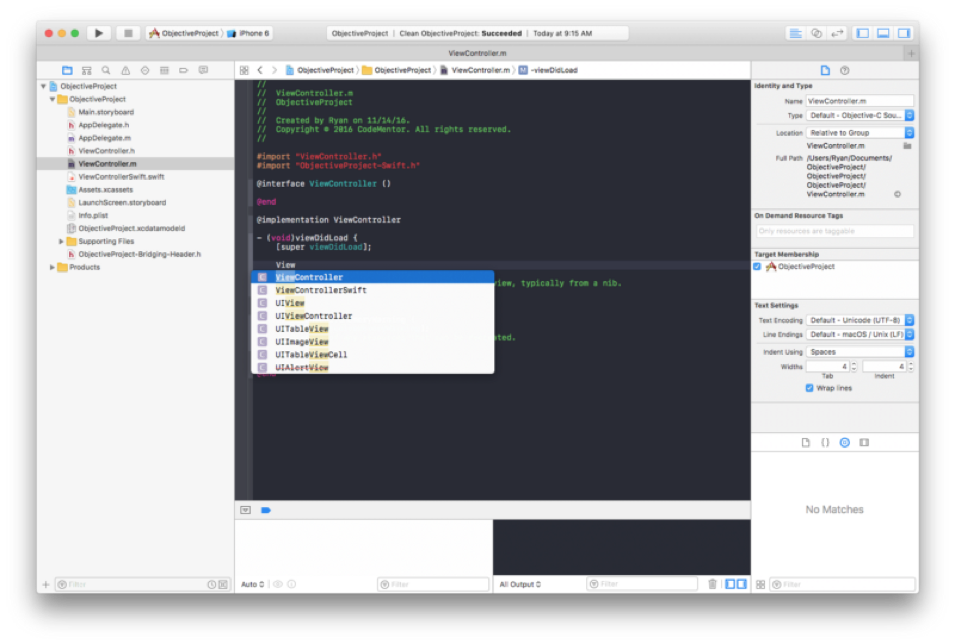Viewport: 955px width, 643px height.
Task: Choose UITableViewCell from autocomplete list
Action: 373,355
